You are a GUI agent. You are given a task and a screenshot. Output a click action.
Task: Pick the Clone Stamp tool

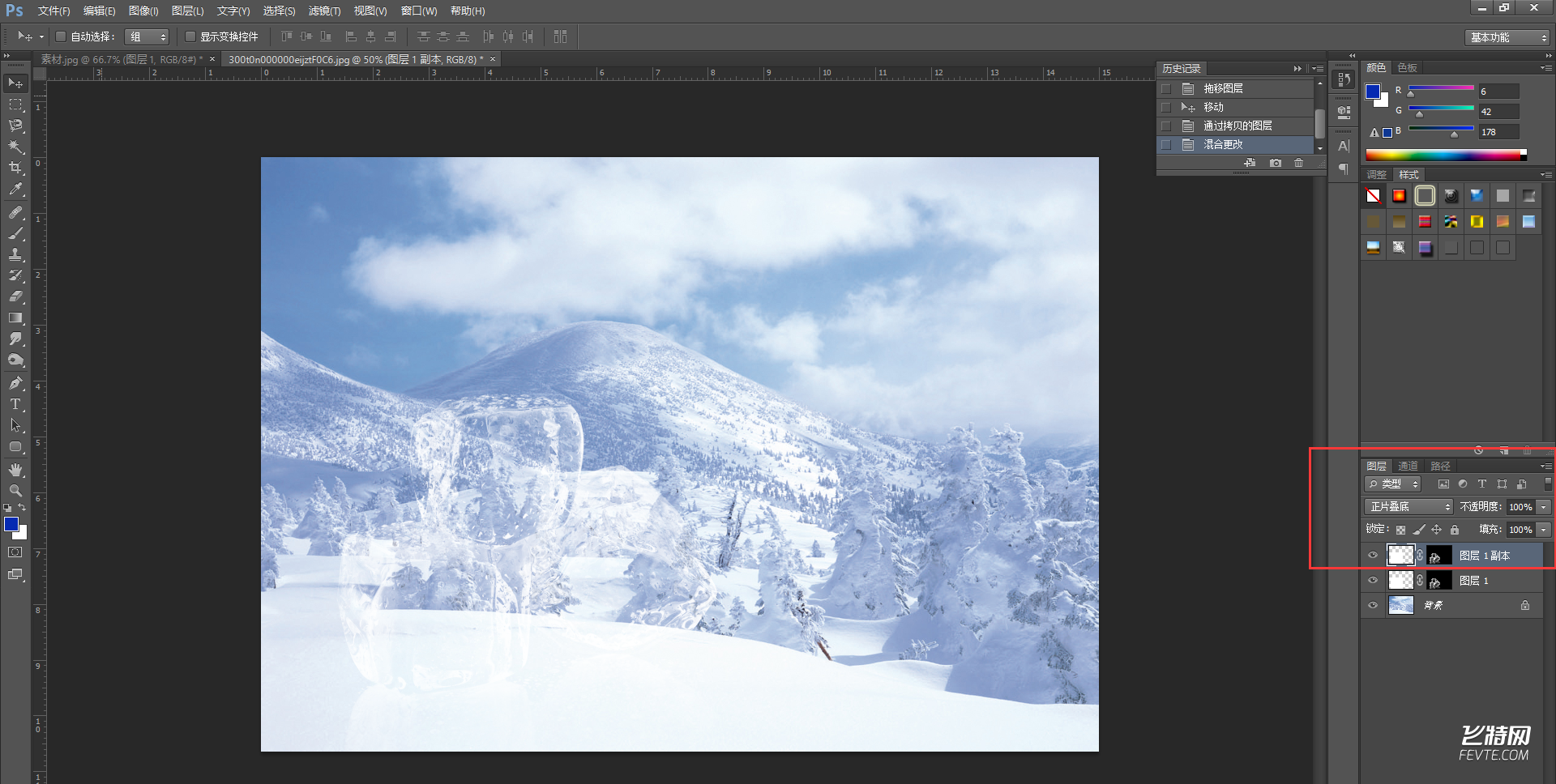point(15,254)
